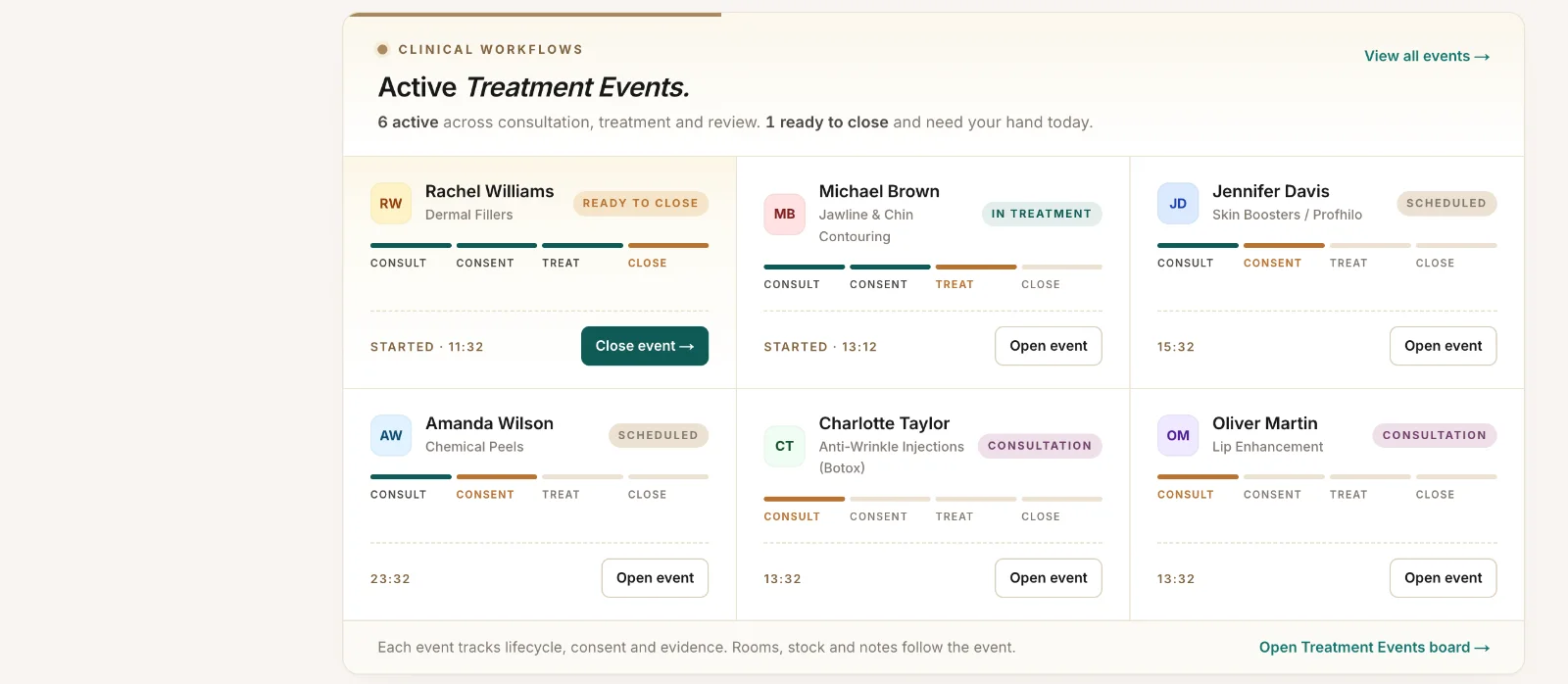The image size is (1568, 684).
Task: Click the Clinical Workflows label
Action: pos(491,49)
